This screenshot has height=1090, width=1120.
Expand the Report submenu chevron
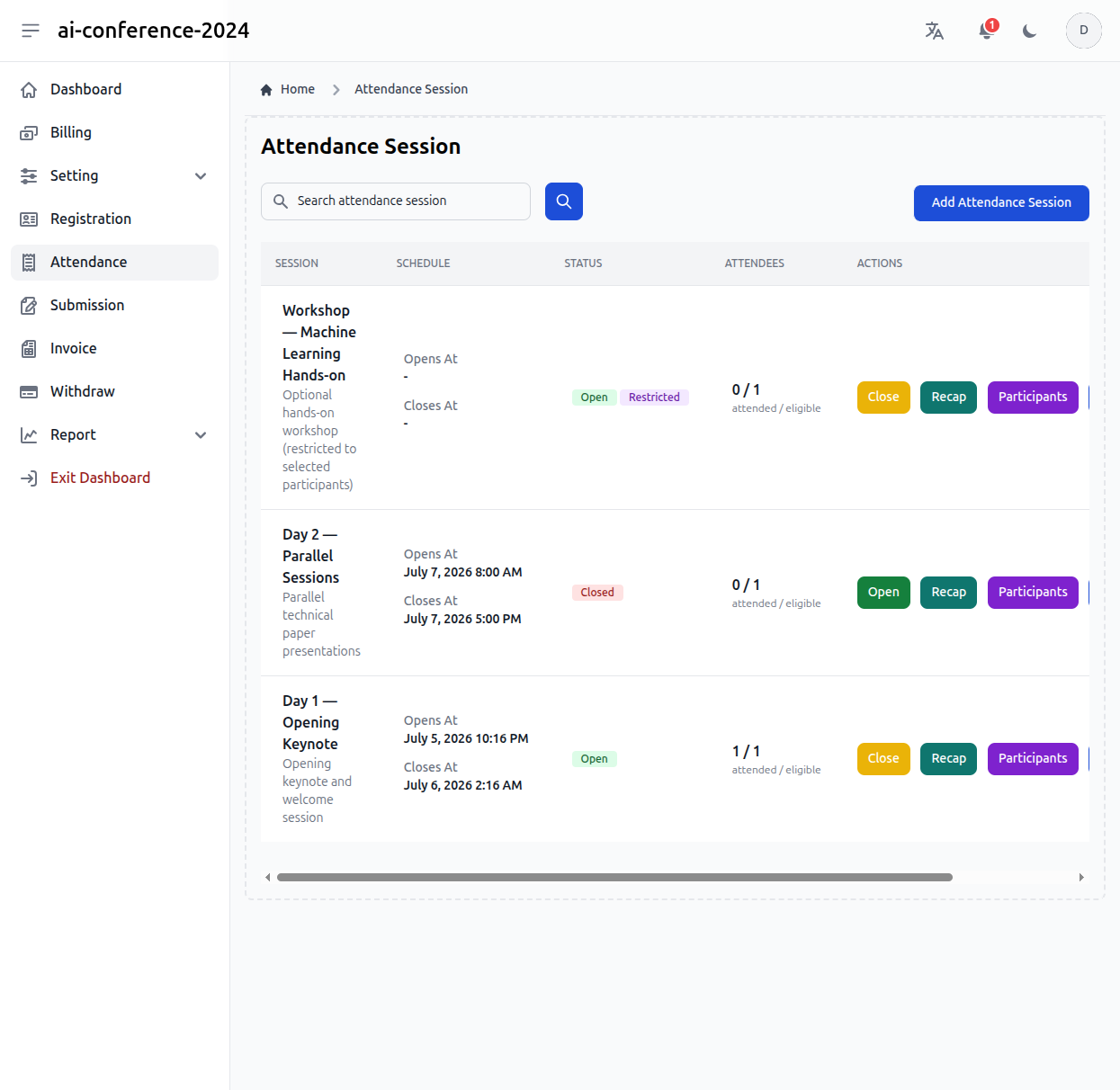(201, 435)
